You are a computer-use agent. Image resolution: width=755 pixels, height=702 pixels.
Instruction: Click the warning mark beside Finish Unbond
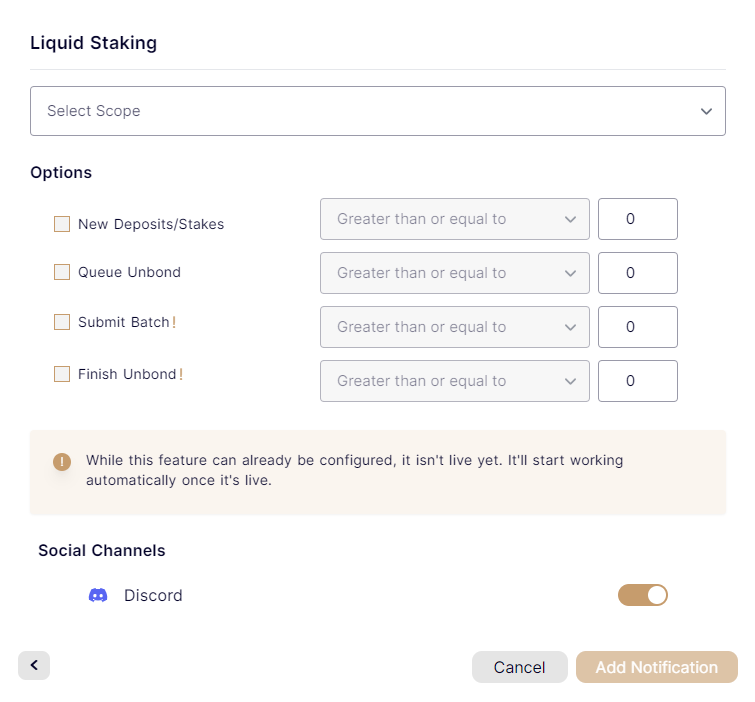point(181,374)
